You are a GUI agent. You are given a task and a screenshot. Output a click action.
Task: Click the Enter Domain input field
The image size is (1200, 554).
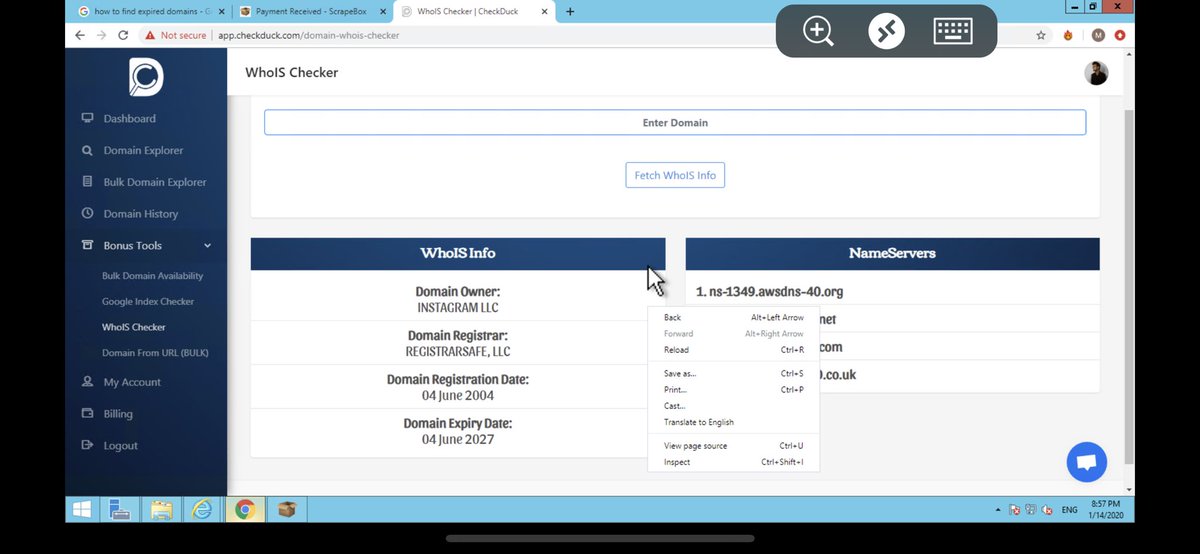click(x=675, y=123)
